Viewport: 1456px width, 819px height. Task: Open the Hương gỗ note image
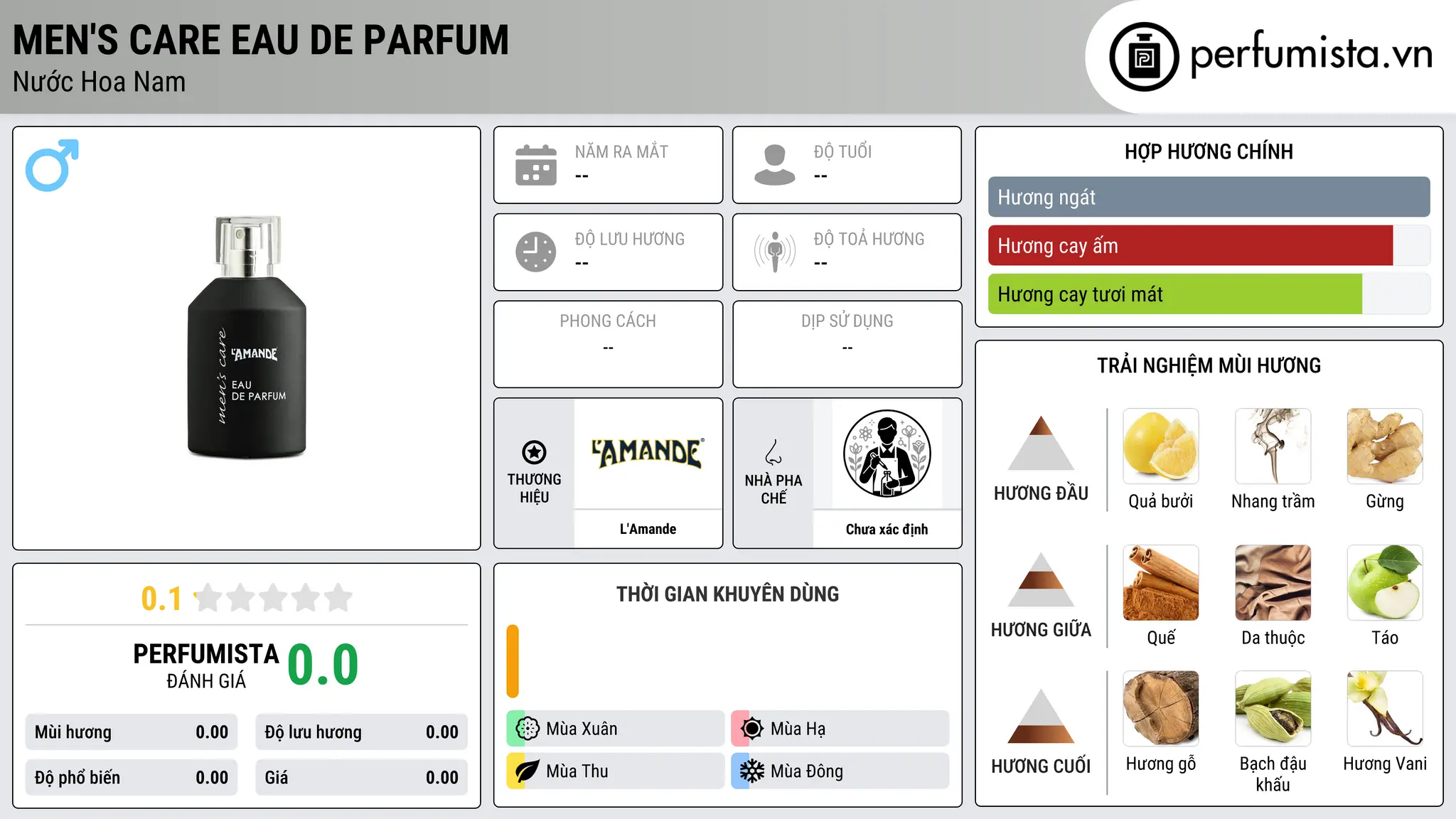[x=1161, y=709]
